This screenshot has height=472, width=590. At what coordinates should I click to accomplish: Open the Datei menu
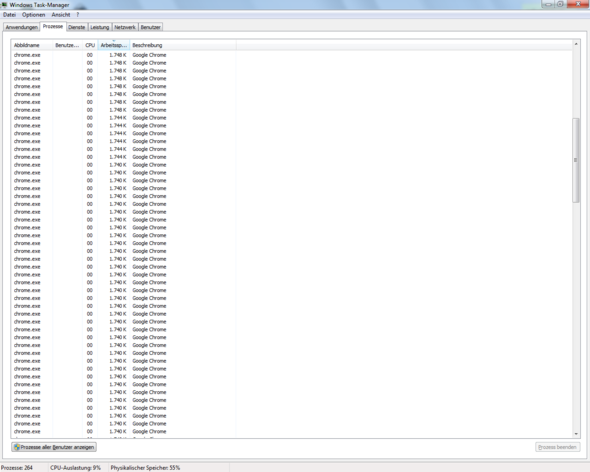[9, 15]
